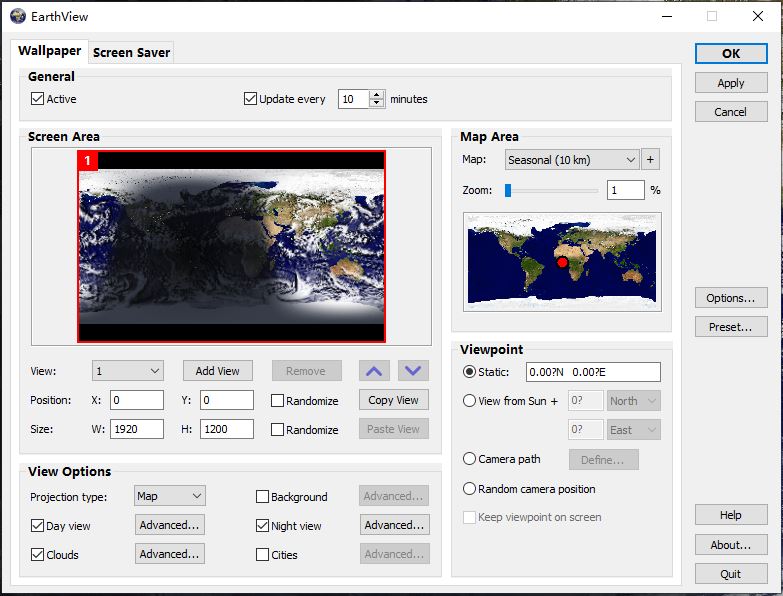Increase the update minutes spinner value
Screen dimensions: 783x596
(x=377, y=95)
